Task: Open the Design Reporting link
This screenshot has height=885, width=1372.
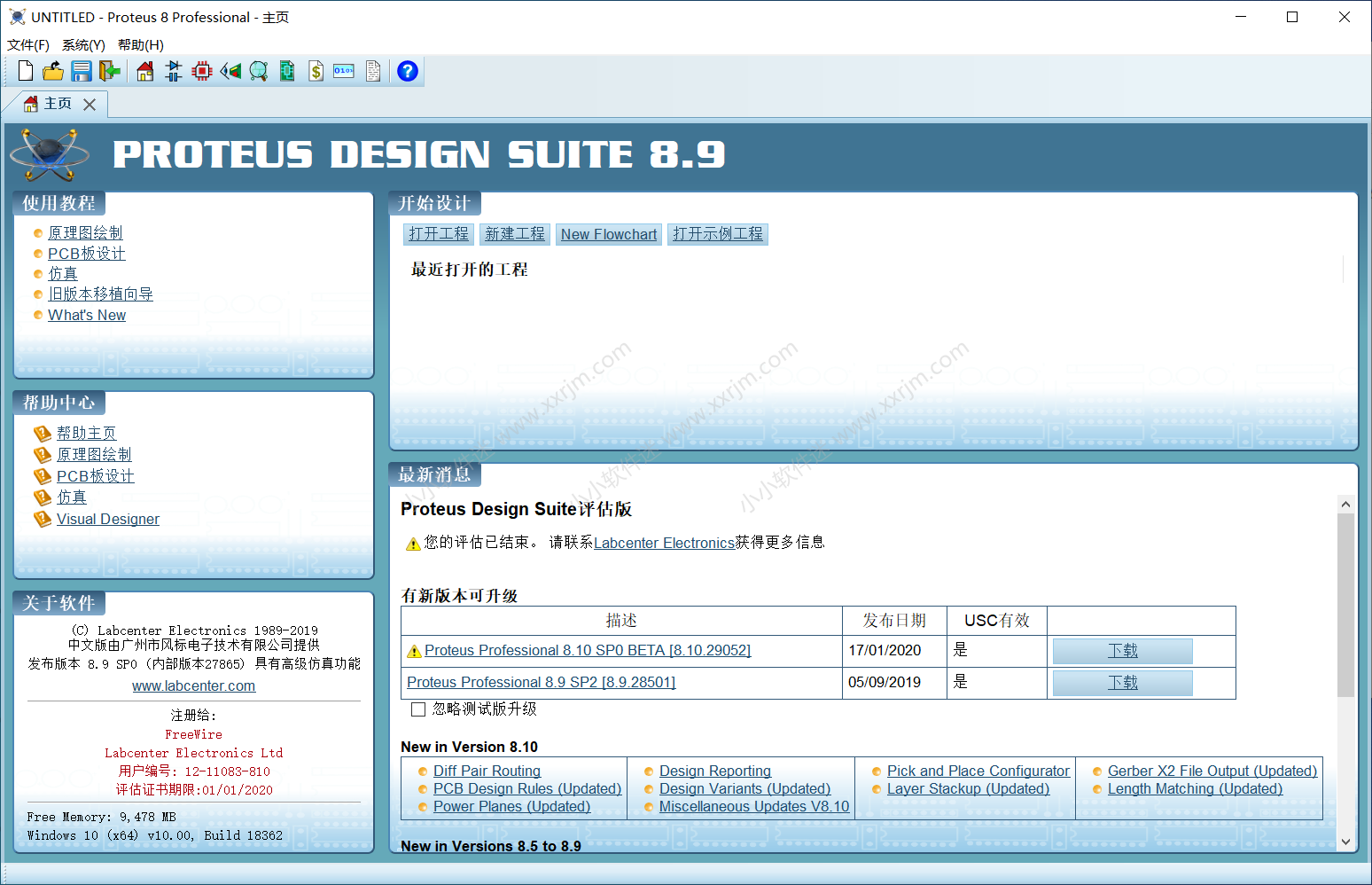Action: coord(715,771)
